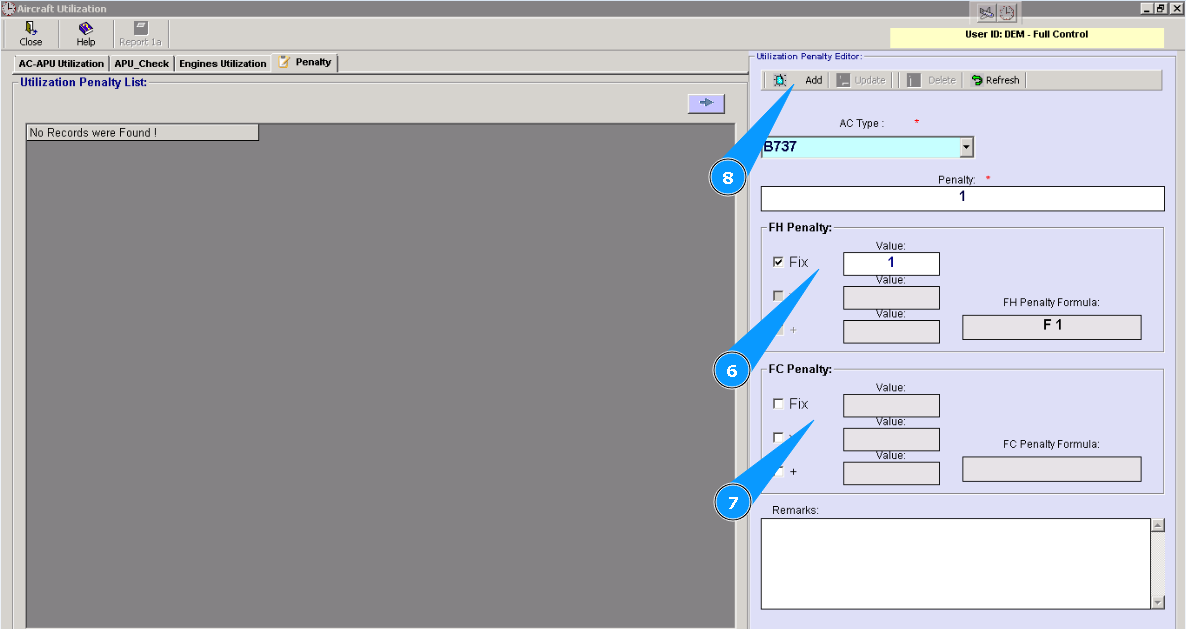Click the Close toolbar icon

pos(30,34)
